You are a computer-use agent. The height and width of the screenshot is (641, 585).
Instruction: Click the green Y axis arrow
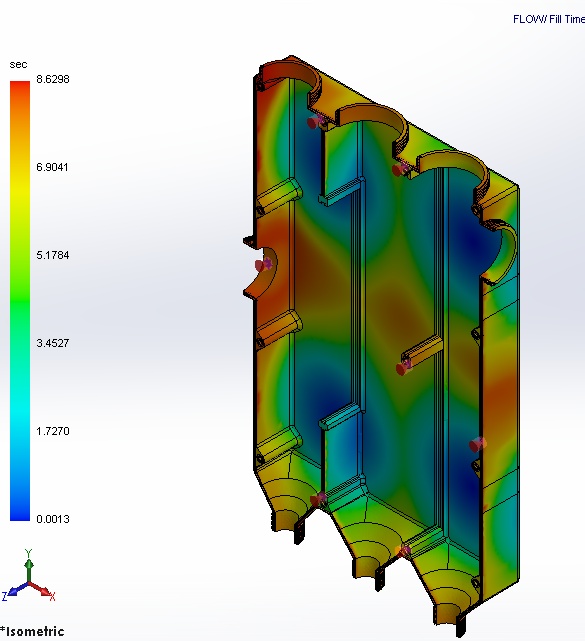(29, 563)
